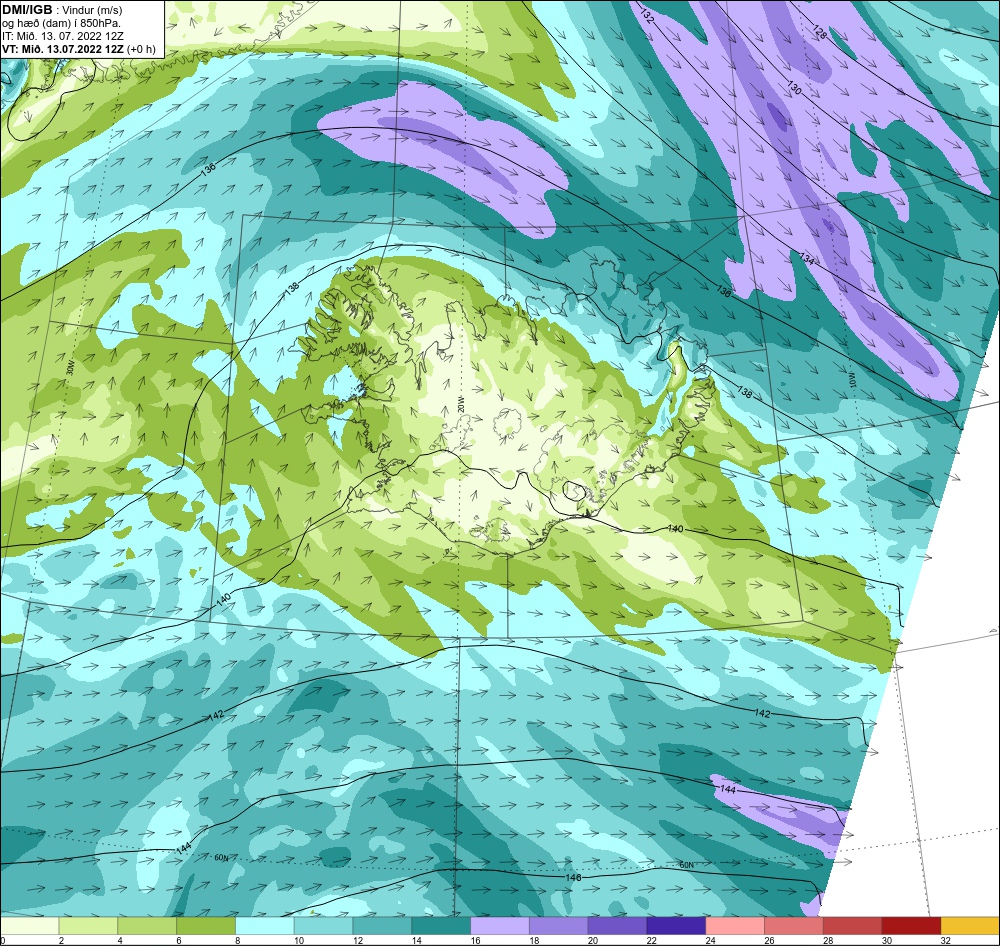Select the 26–28 m/s salmon legend swatch
Image resolution: width=1000 pixels, height=946 pixels.
pos(793,926)
